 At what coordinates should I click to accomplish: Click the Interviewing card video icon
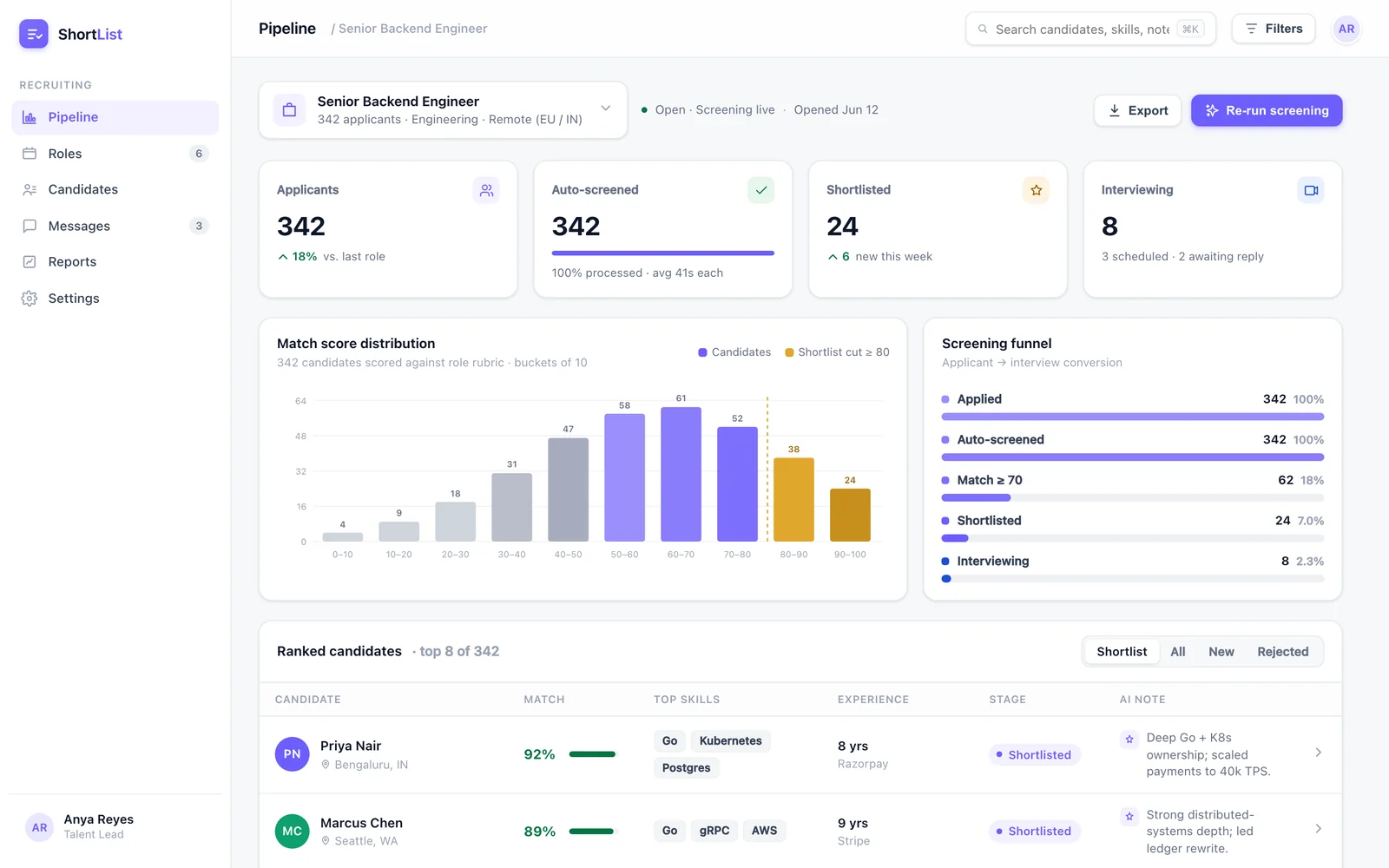click(x=1311, y=190)
